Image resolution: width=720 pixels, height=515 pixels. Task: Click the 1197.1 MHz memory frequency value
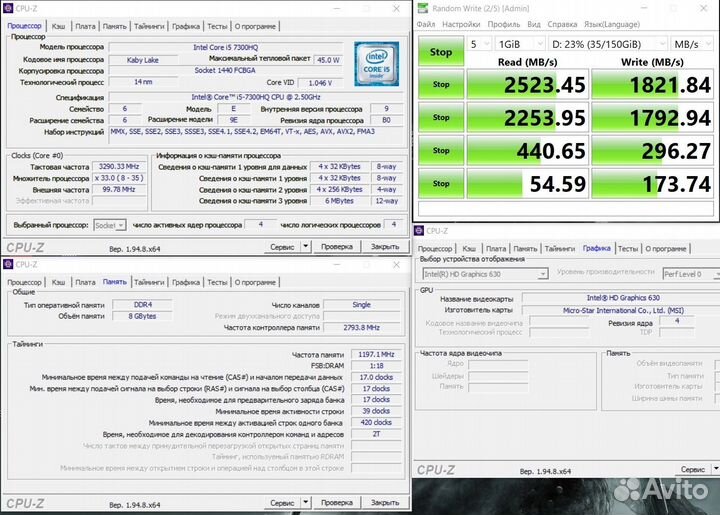[x=376, y=354]
